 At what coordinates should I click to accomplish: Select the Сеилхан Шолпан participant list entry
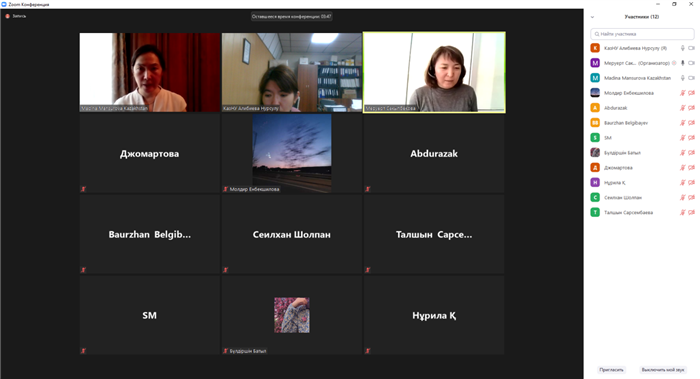pos(642,197)
